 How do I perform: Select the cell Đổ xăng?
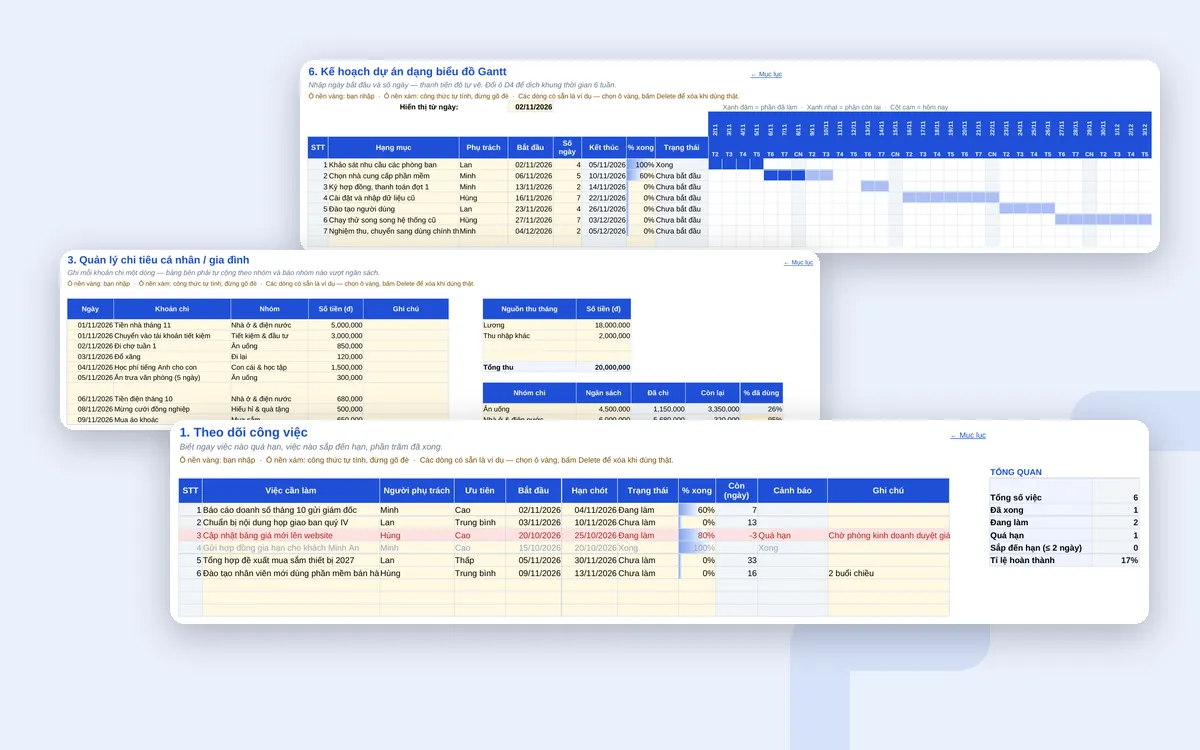[171, 356]
